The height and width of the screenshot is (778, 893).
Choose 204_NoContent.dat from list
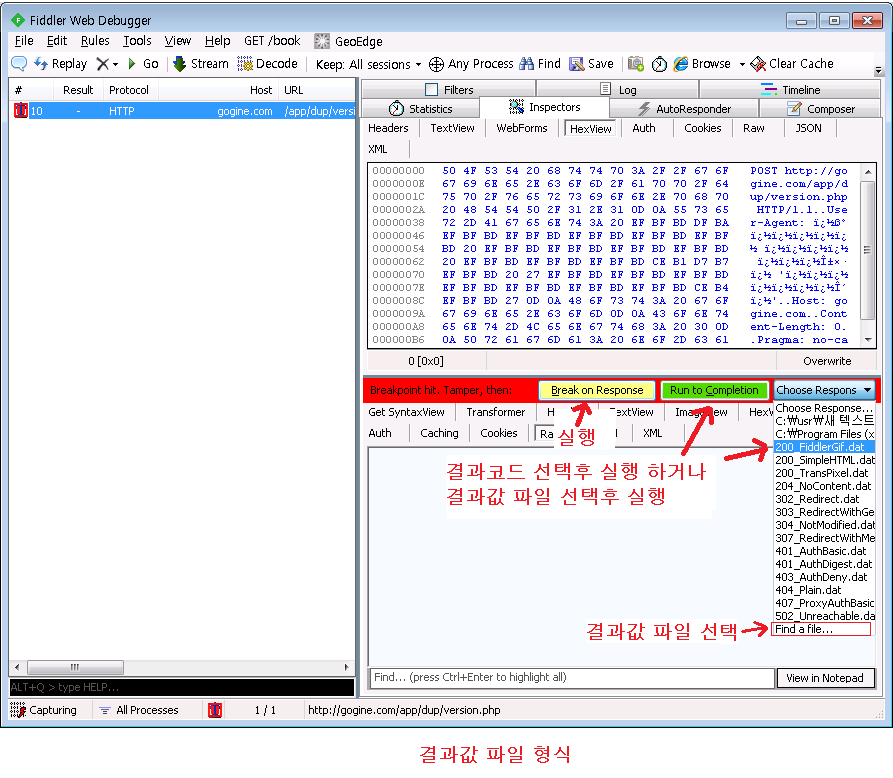(x=824, y=486)
